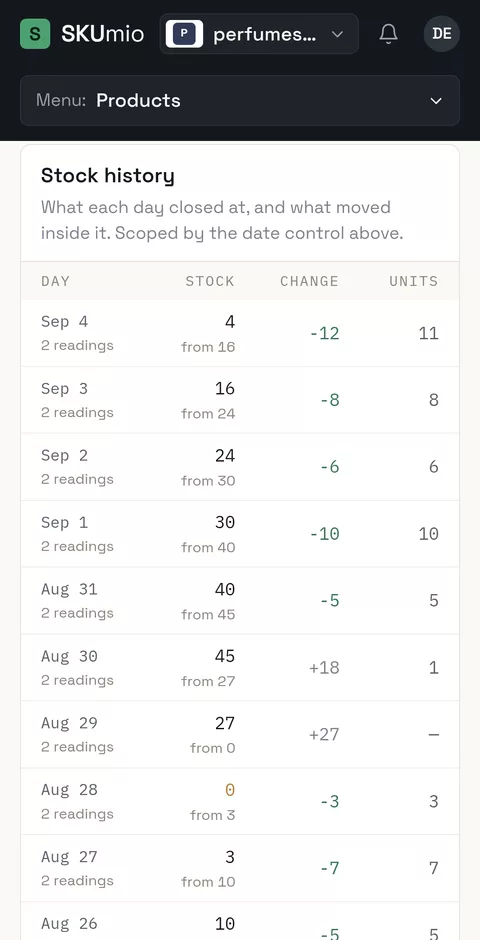The width and height of the screenshot is (480, 940).
Task: Expand the perfumes store switcher dropdown
Action: pos(259,34)
